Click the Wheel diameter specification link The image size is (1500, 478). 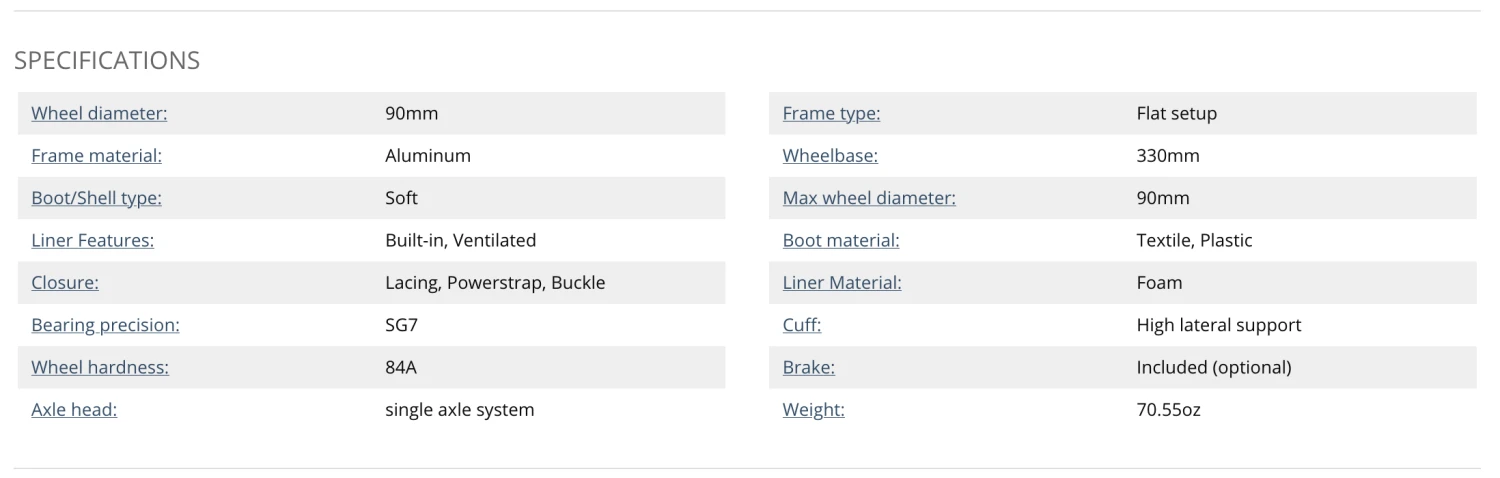pos(99,114)
